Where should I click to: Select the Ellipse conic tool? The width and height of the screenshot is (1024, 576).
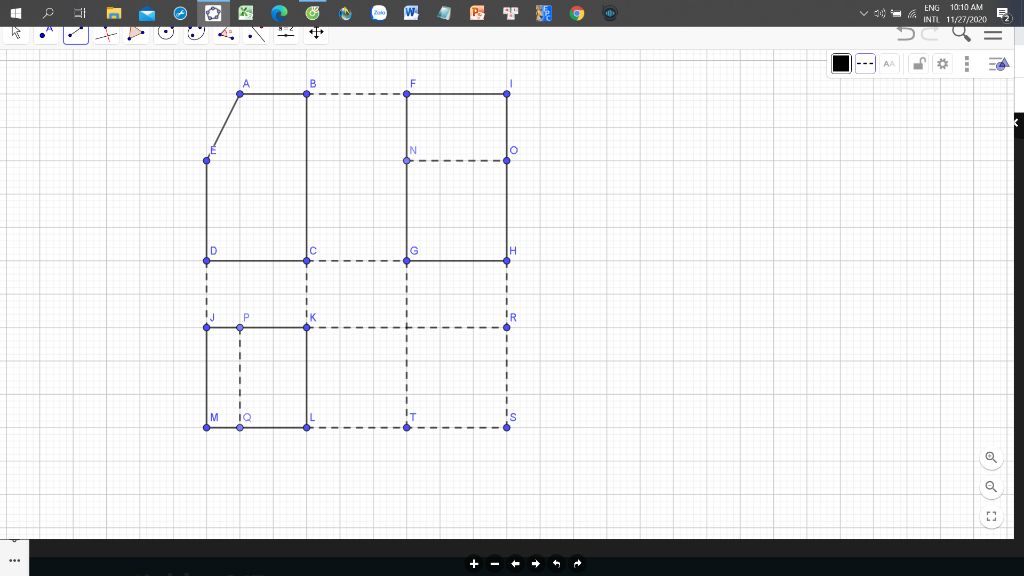point(196,33)
